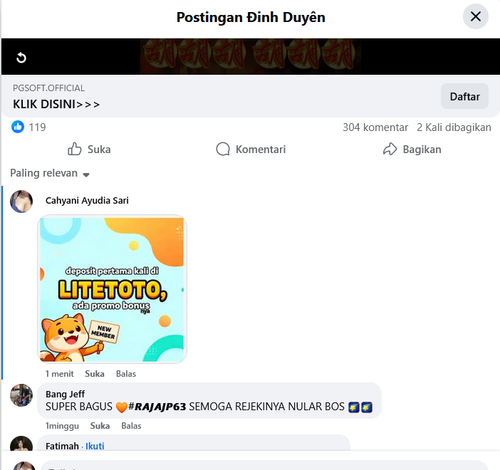Click the blue like reaction icon

18,127
